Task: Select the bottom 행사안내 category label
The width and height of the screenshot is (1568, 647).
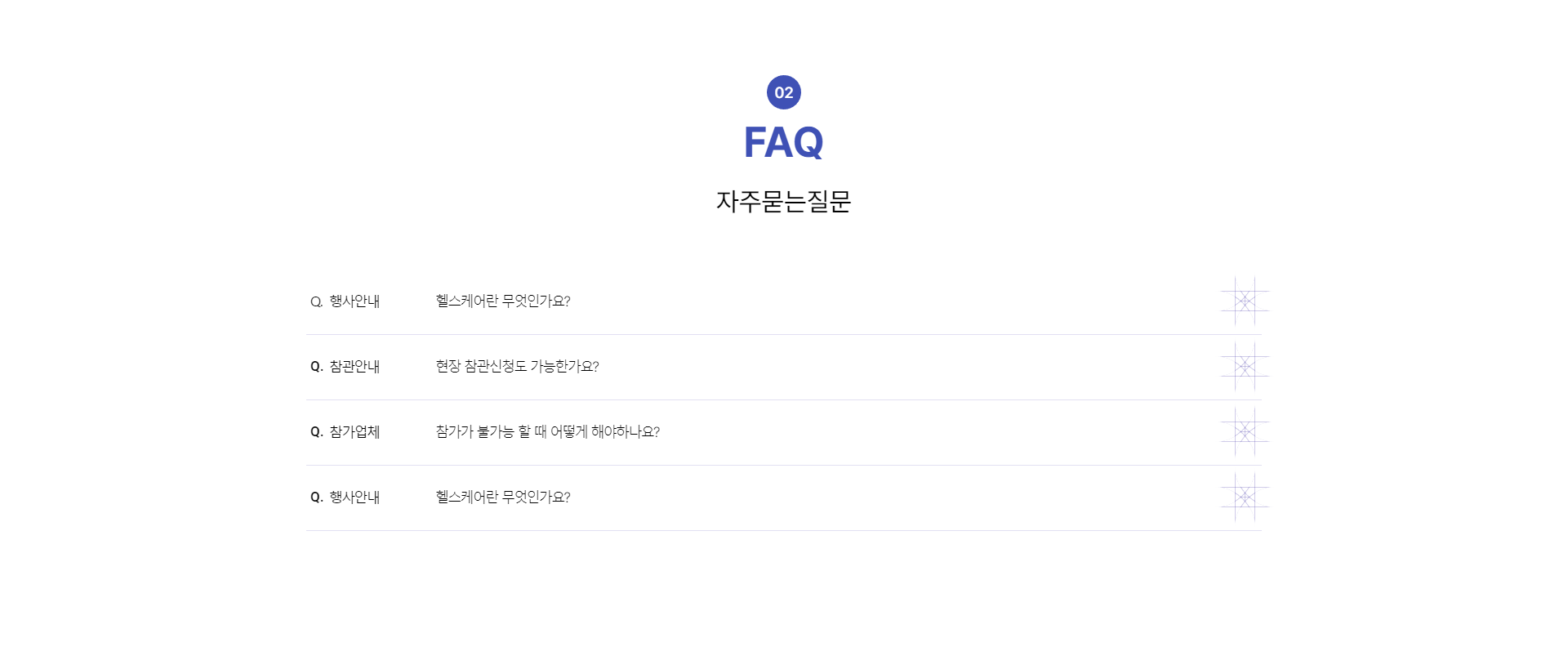Action: click(x=354, y=498)
